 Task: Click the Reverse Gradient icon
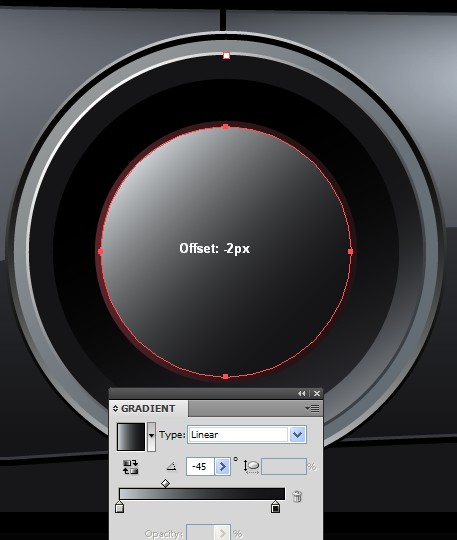[131, 467]
